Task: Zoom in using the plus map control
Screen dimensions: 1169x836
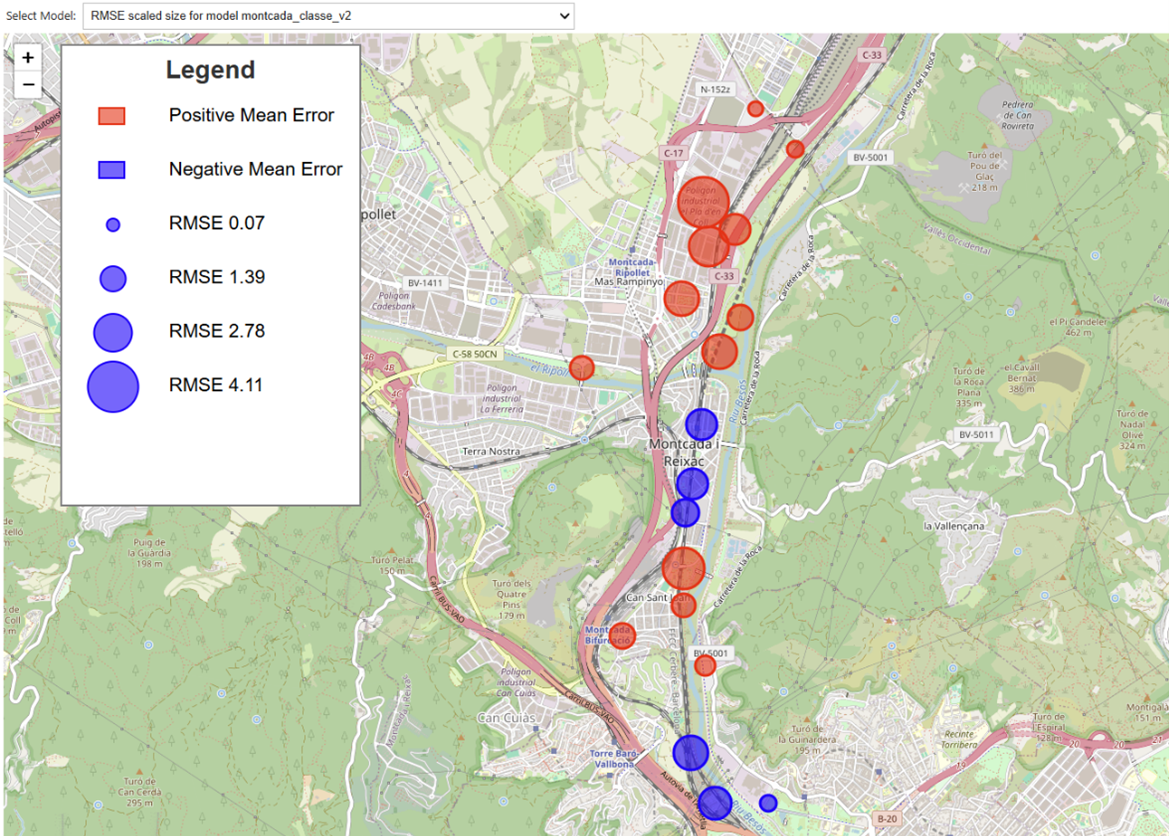Action: pyautogui.click(x=27, y=58)
